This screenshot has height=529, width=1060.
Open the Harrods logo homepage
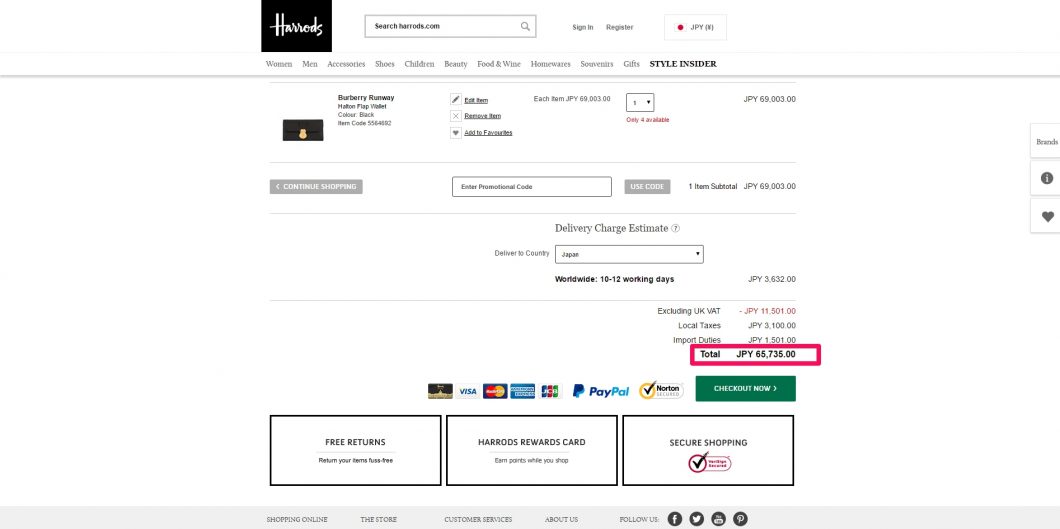(296, 26)
